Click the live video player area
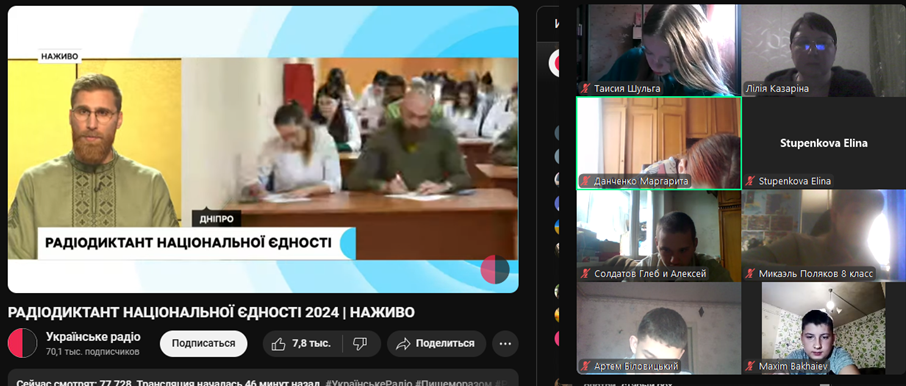This screenshot has width=906, height=386. pyautogui.click(x=263, y=149)
